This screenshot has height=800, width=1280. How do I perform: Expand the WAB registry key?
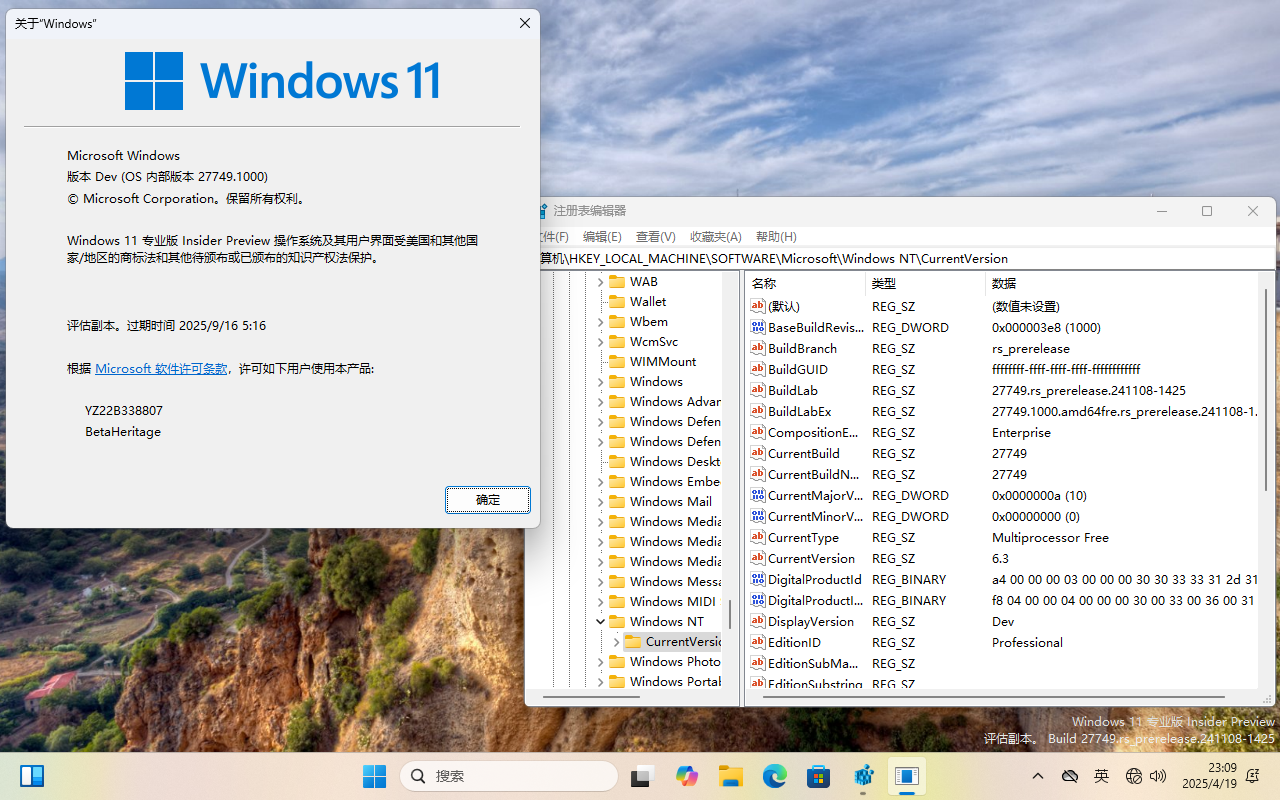pos(600,282)
